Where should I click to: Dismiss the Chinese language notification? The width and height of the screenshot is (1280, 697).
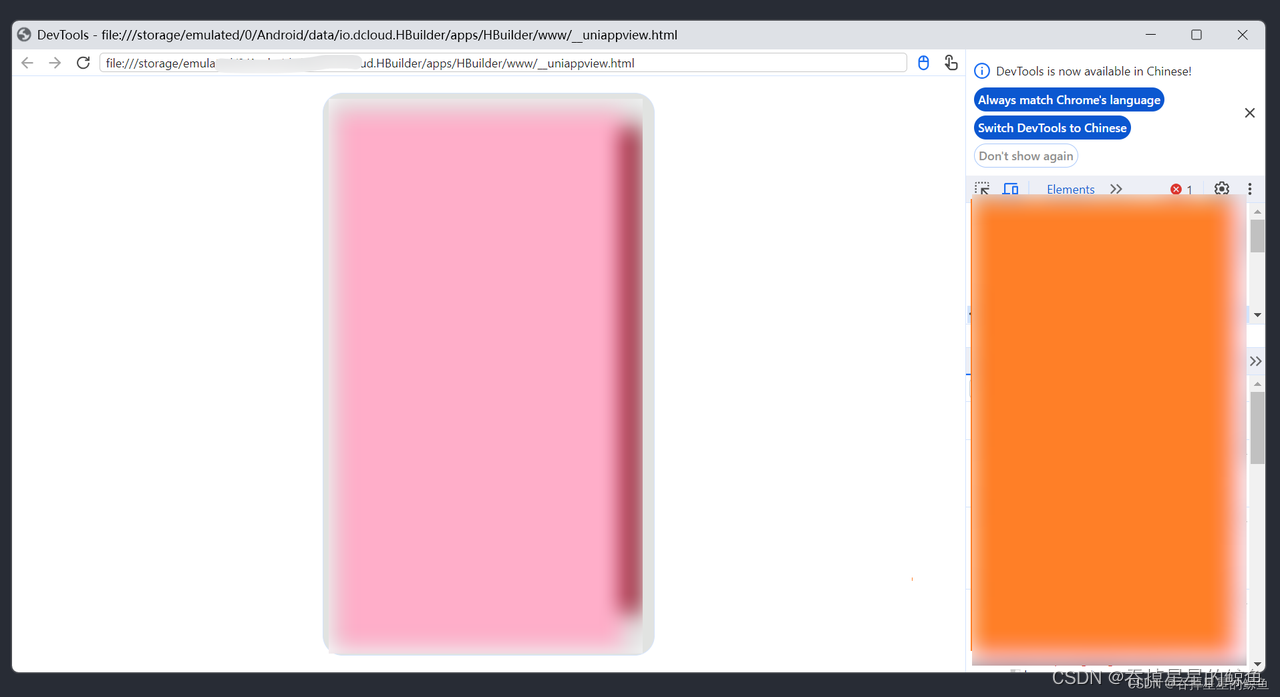coord(1249,112)
